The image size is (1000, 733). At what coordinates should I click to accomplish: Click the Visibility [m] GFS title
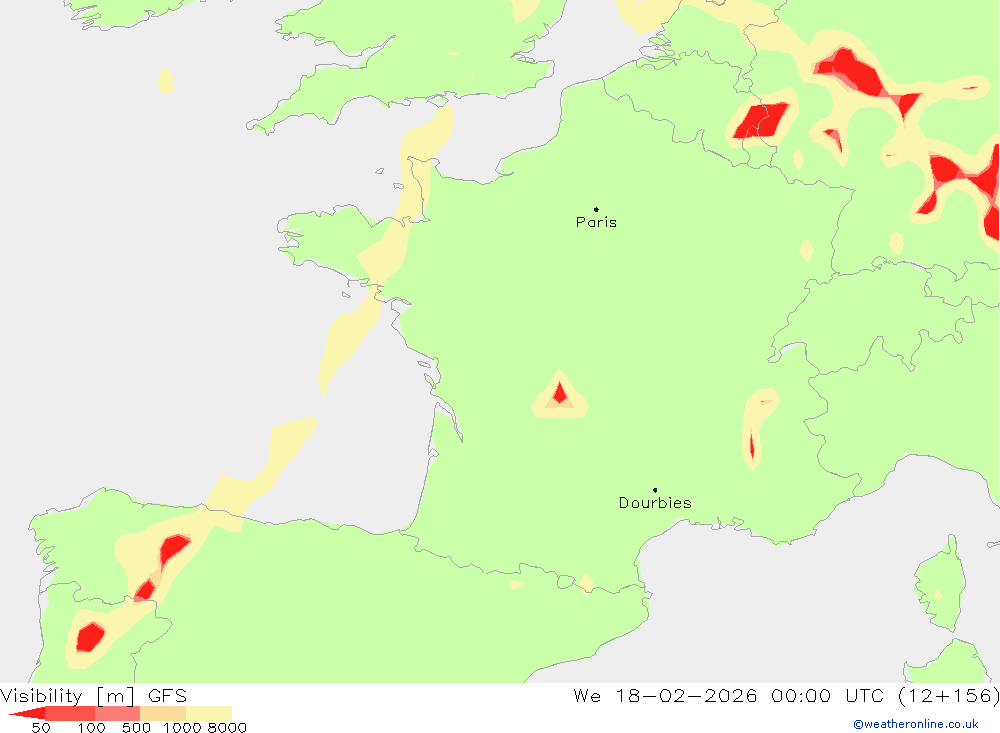(x=94, y=695)
